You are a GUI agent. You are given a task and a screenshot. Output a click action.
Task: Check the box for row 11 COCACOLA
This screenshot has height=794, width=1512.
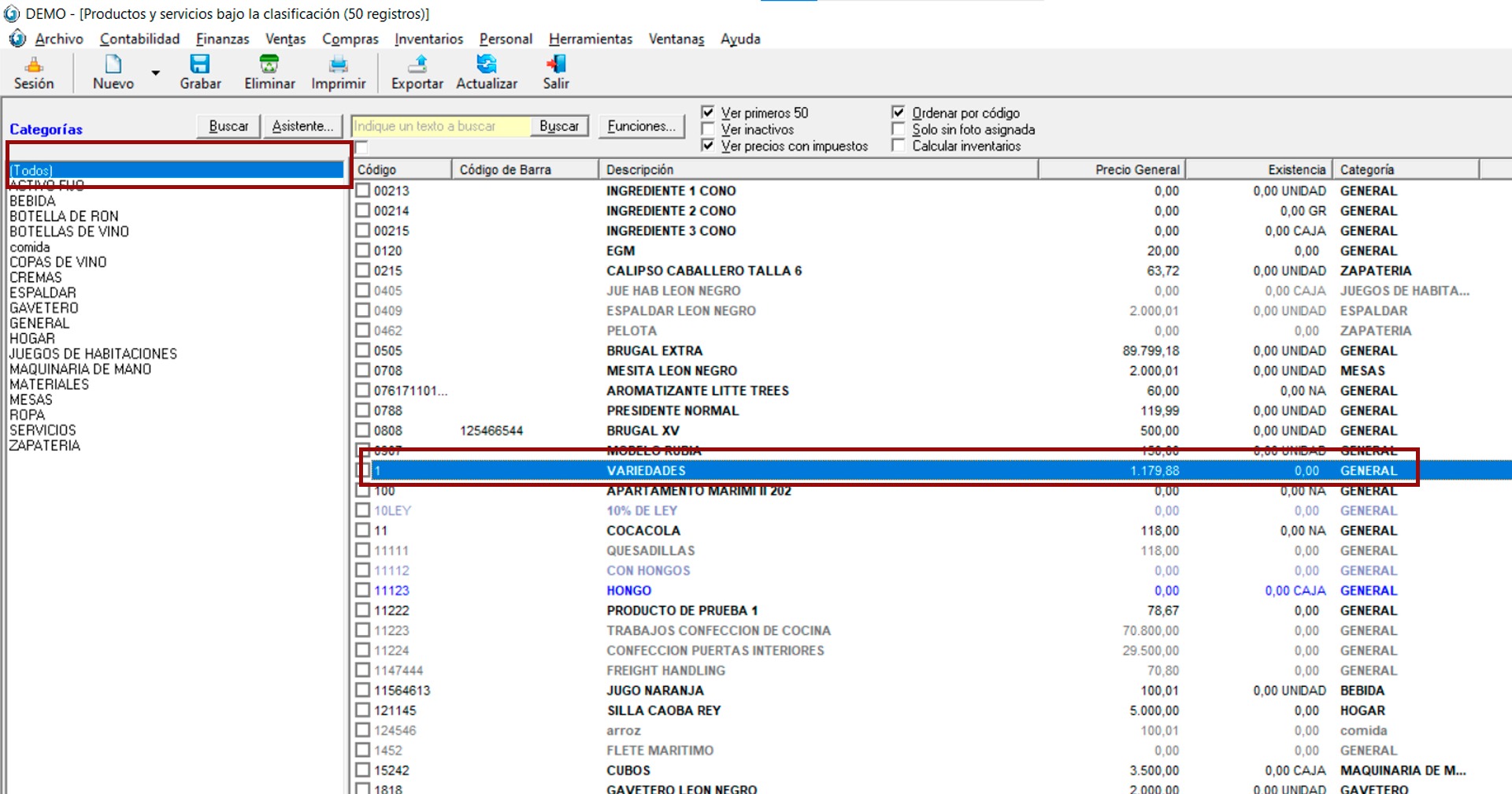(x=363, y=530)
